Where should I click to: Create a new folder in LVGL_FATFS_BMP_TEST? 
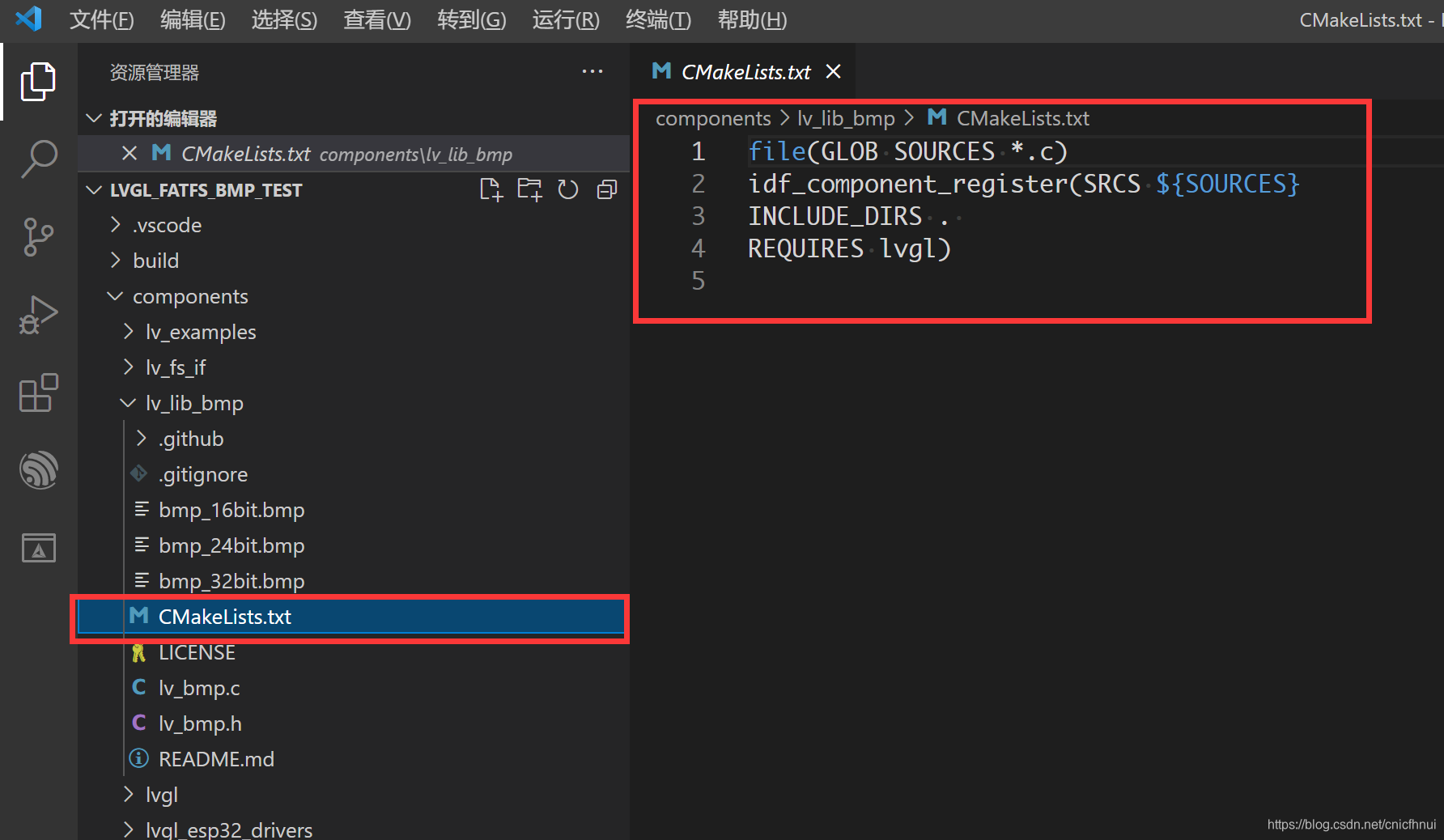[529, 190]
